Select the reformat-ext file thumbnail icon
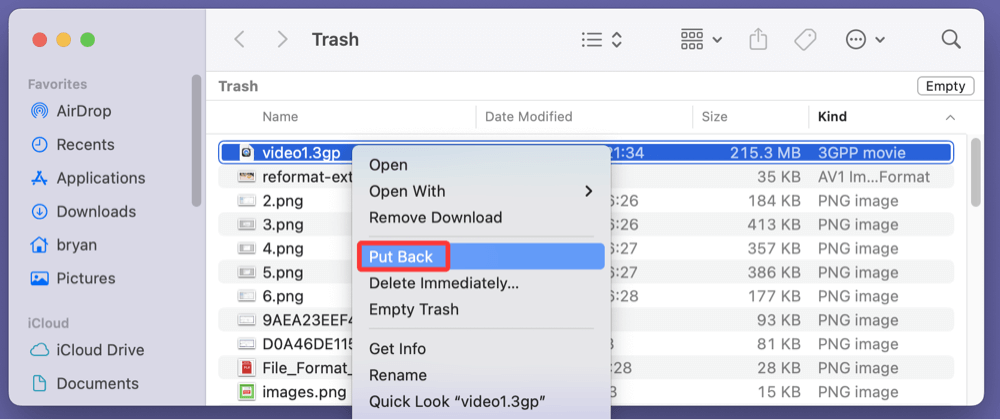1000x420 pixels. [x=247, y=177]
